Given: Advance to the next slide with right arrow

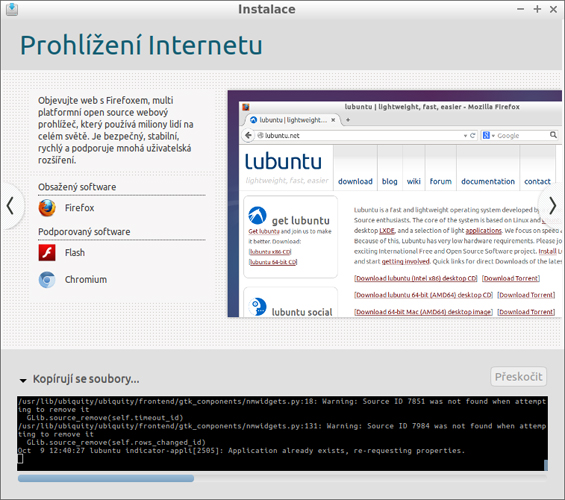Looking at the screenshot, I should 552,206.
